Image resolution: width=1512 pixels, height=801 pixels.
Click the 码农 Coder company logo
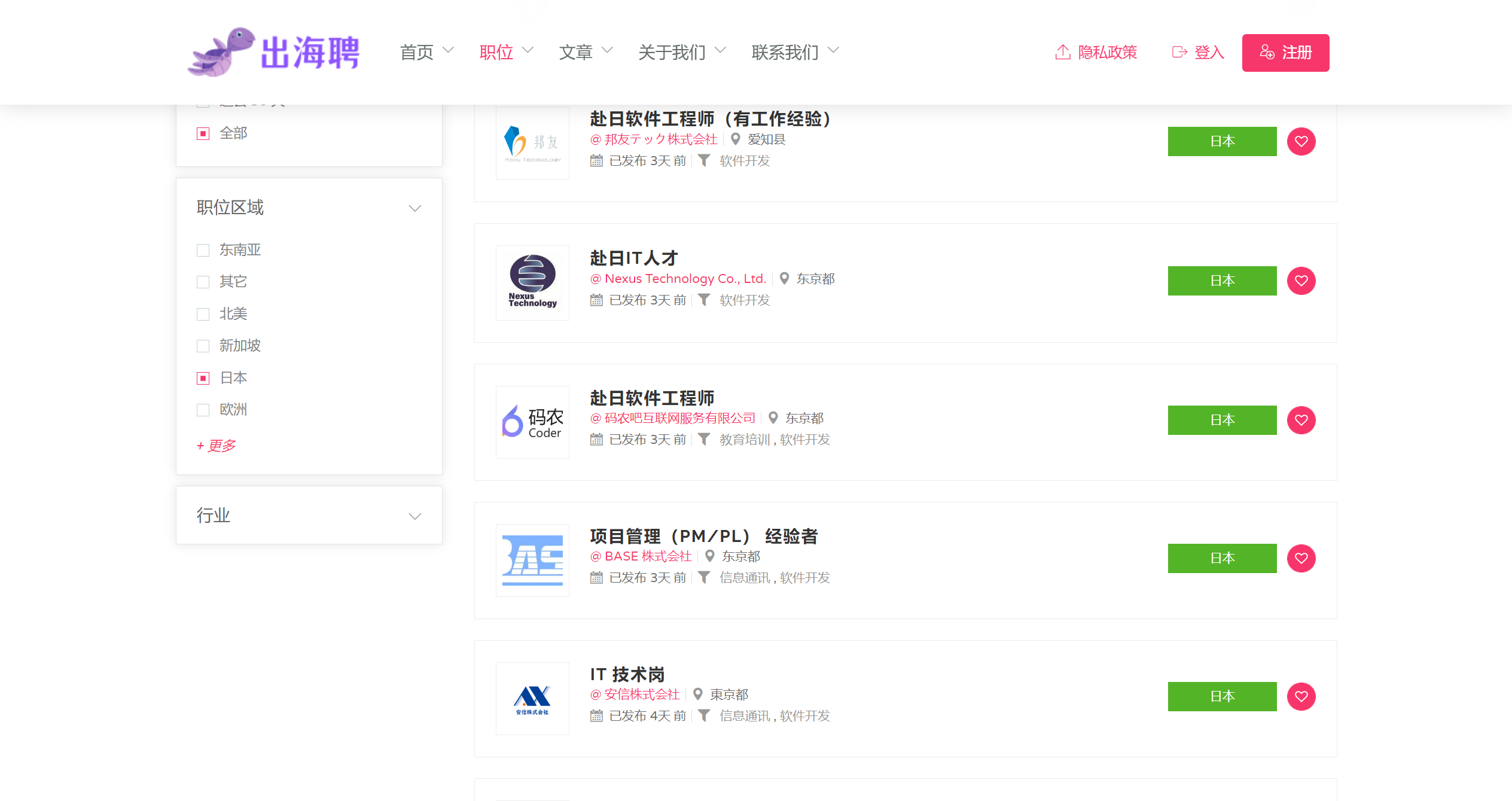pyautogui.click(x=532, y=422)
